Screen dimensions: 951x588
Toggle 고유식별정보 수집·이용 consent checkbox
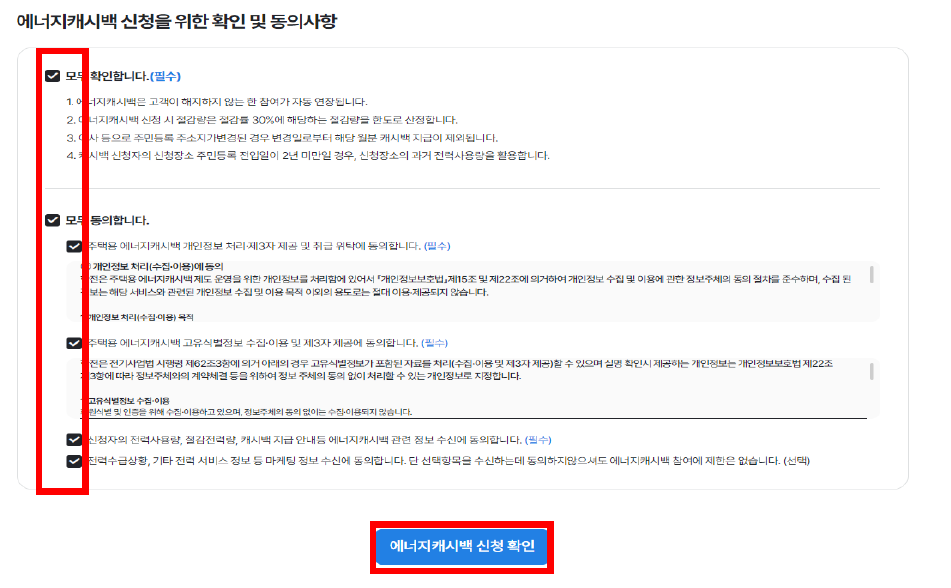(74, 343)
